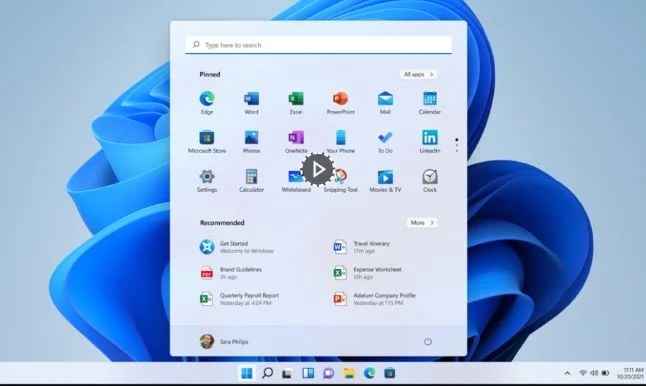The image size is (646, 386).
Task: Open the Whiteboard app
Action: 296,181
